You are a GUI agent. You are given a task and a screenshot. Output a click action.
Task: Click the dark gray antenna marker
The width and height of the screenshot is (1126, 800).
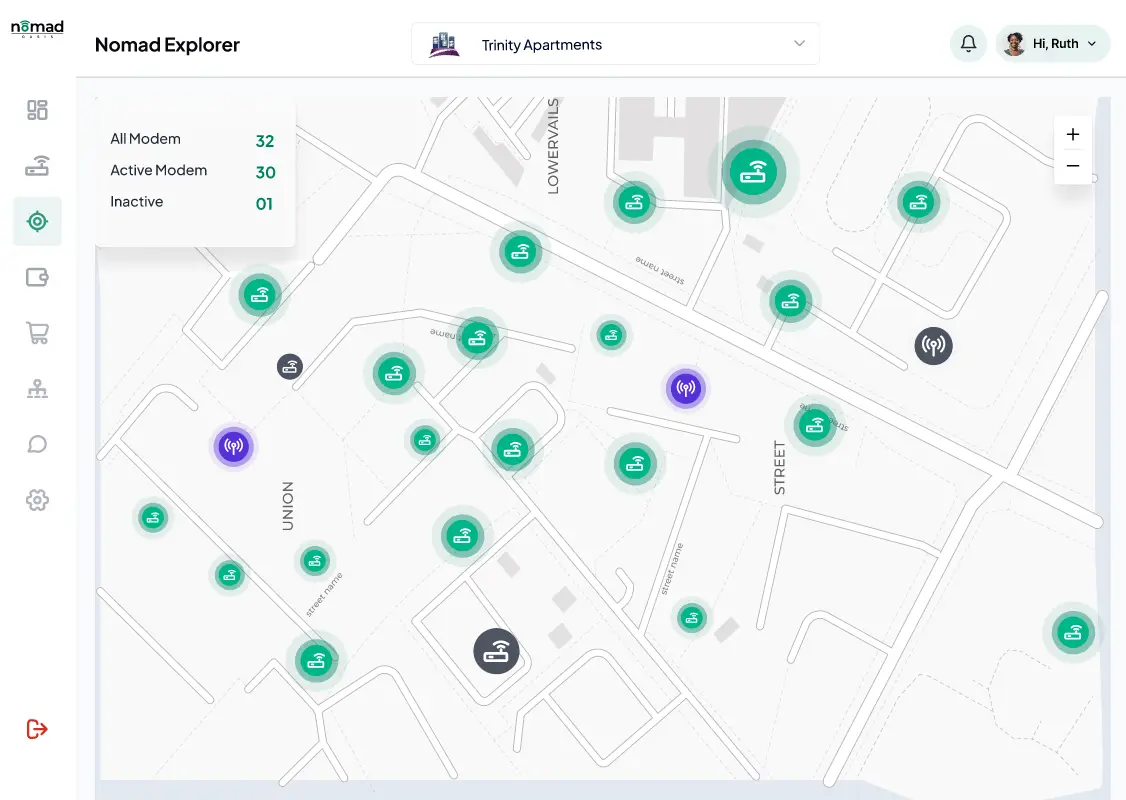coord(933,346)
